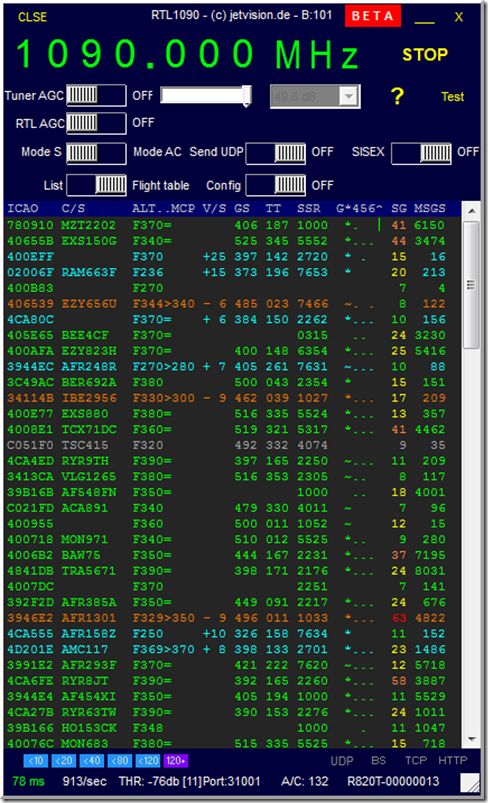
Task: Click the BS status indicator
Action: tap(378, 760)
